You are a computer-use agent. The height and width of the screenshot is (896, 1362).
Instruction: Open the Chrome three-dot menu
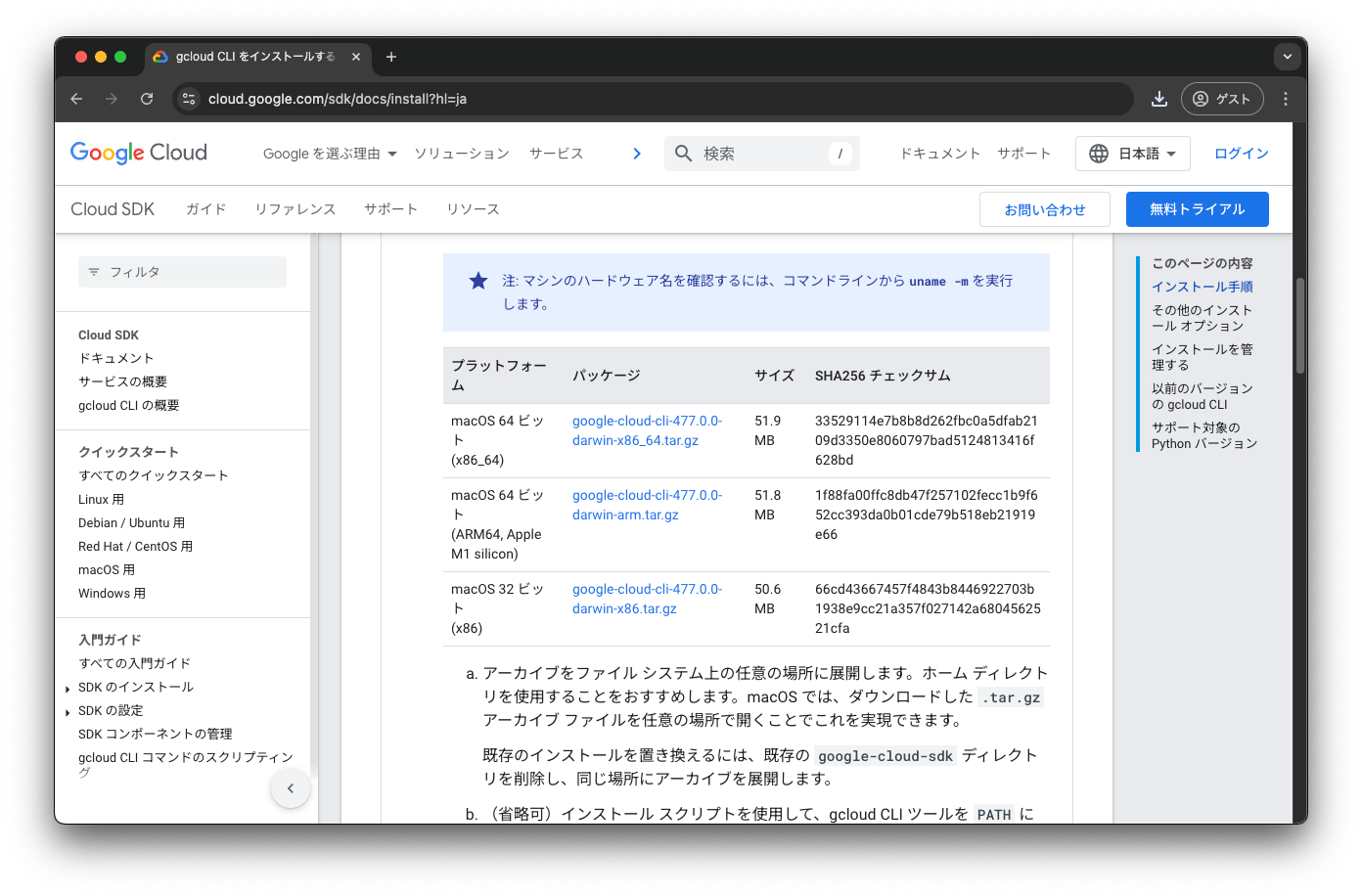(1286, 99)
